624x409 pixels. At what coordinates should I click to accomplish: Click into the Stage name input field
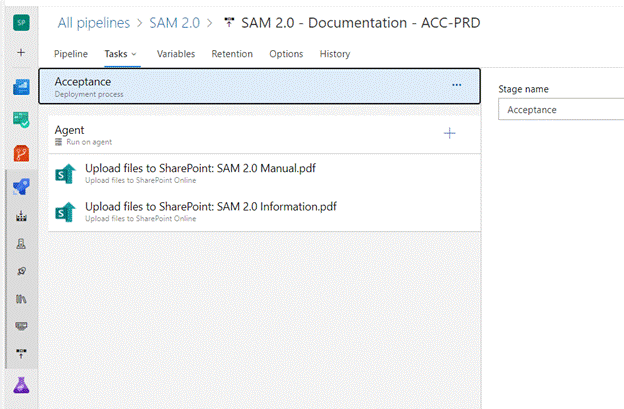pos(561,109)
